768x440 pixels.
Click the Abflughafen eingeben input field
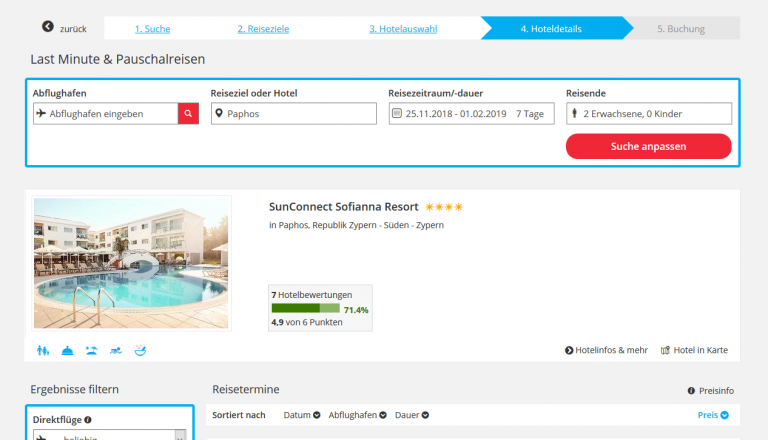point(106,114)
